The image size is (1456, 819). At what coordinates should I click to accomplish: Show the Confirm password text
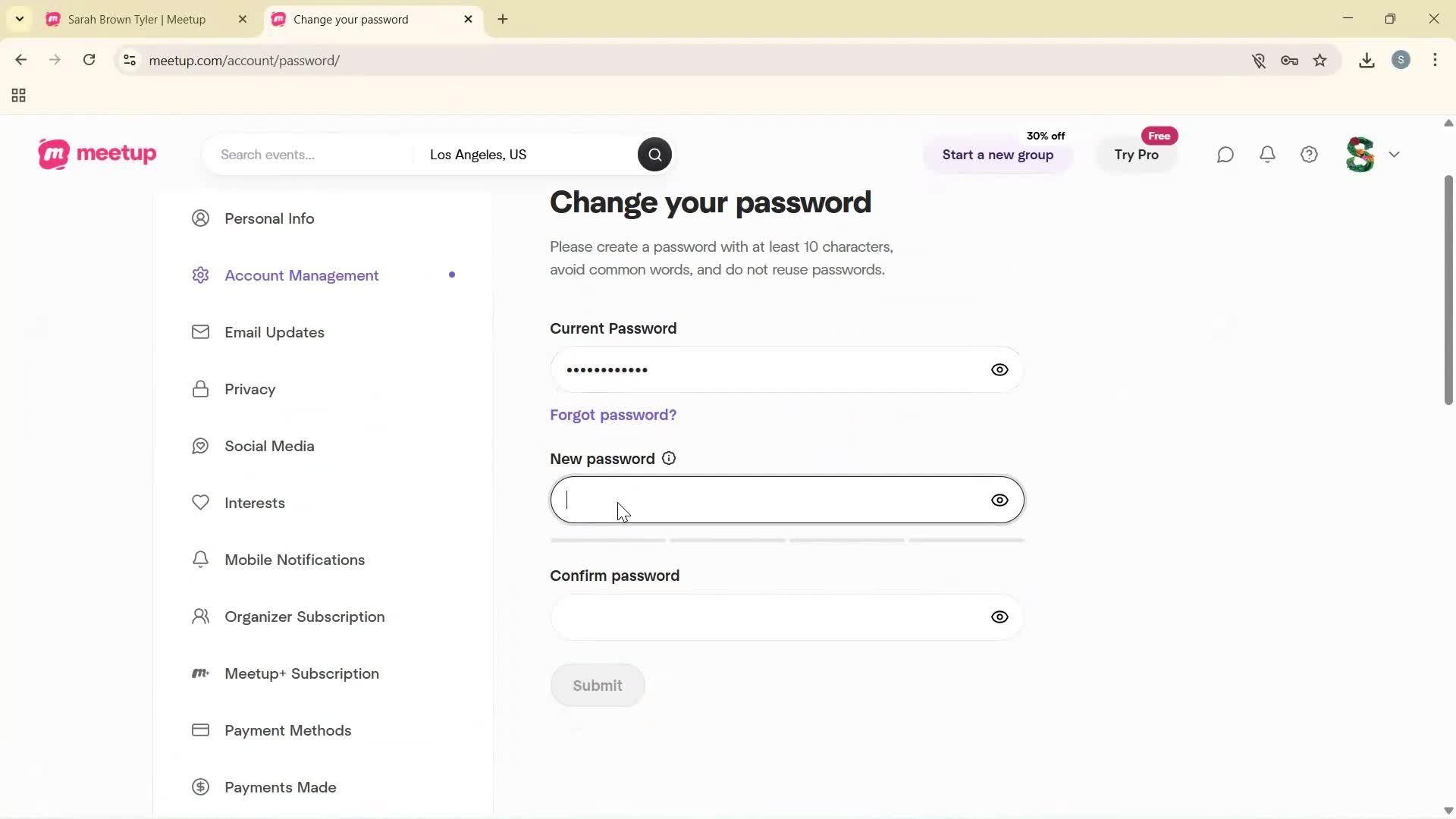click(999, 617)
